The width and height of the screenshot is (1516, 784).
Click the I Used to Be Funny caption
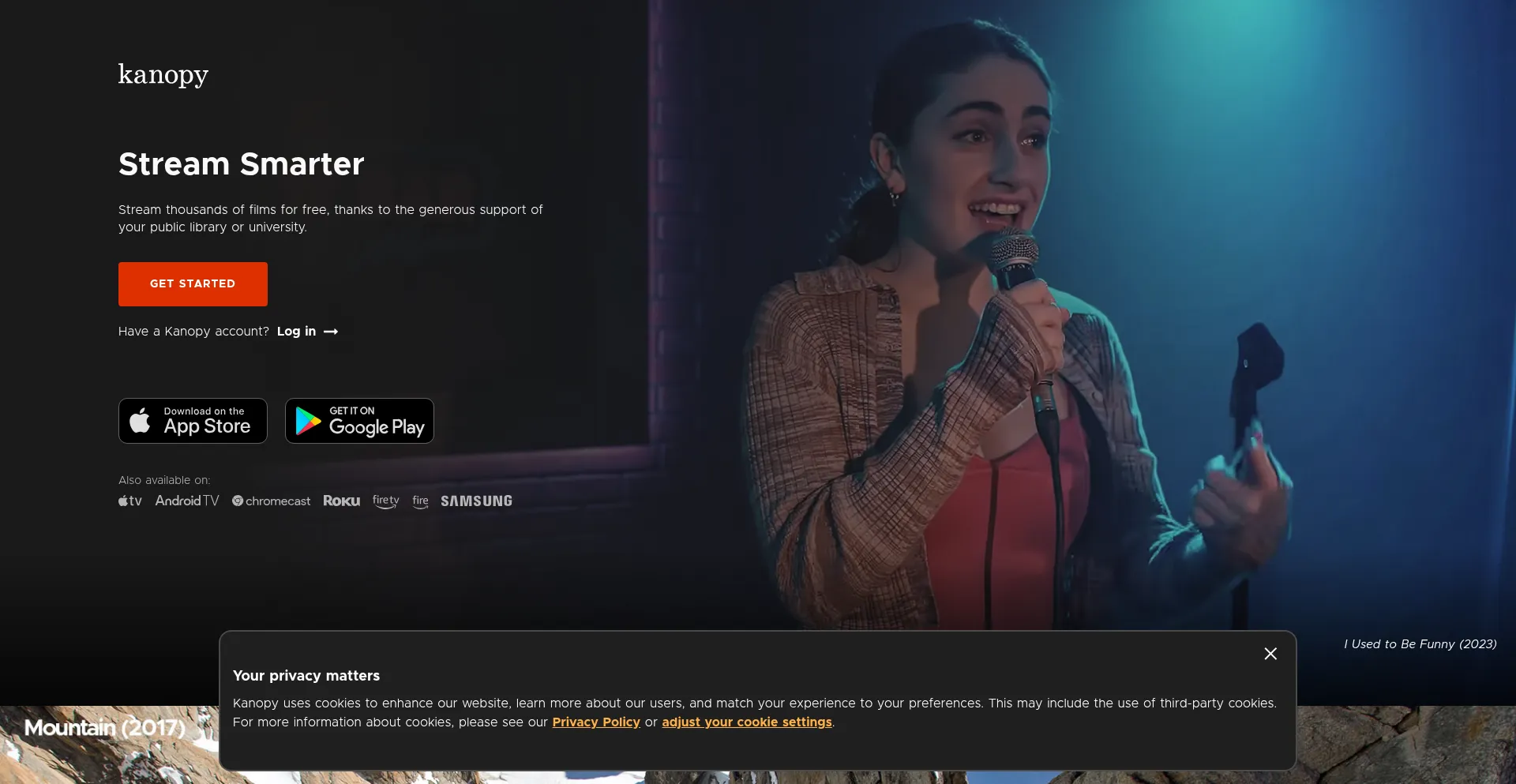click(x=1420, y=644)
